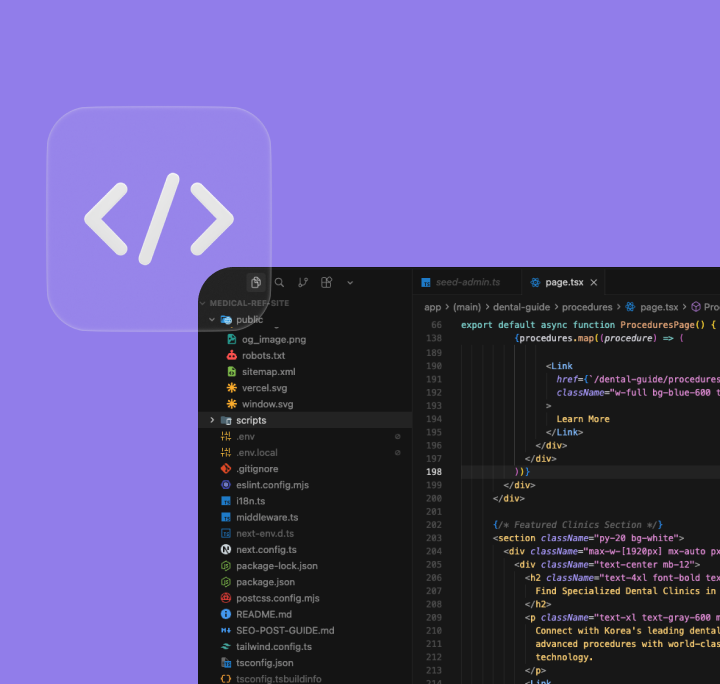Open the Search view icon

(279, 283)
